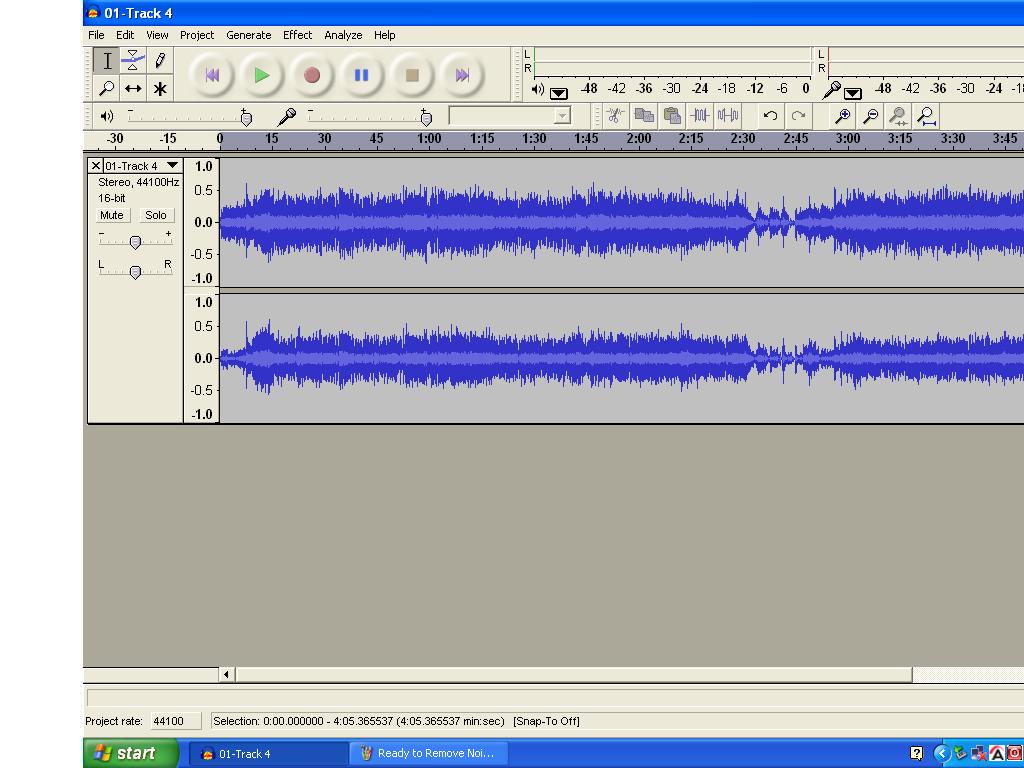Mute the 01-Track 4 track
Viewport: 1024px width, 768px height.
pyautogui.click(x=112, y=215)
